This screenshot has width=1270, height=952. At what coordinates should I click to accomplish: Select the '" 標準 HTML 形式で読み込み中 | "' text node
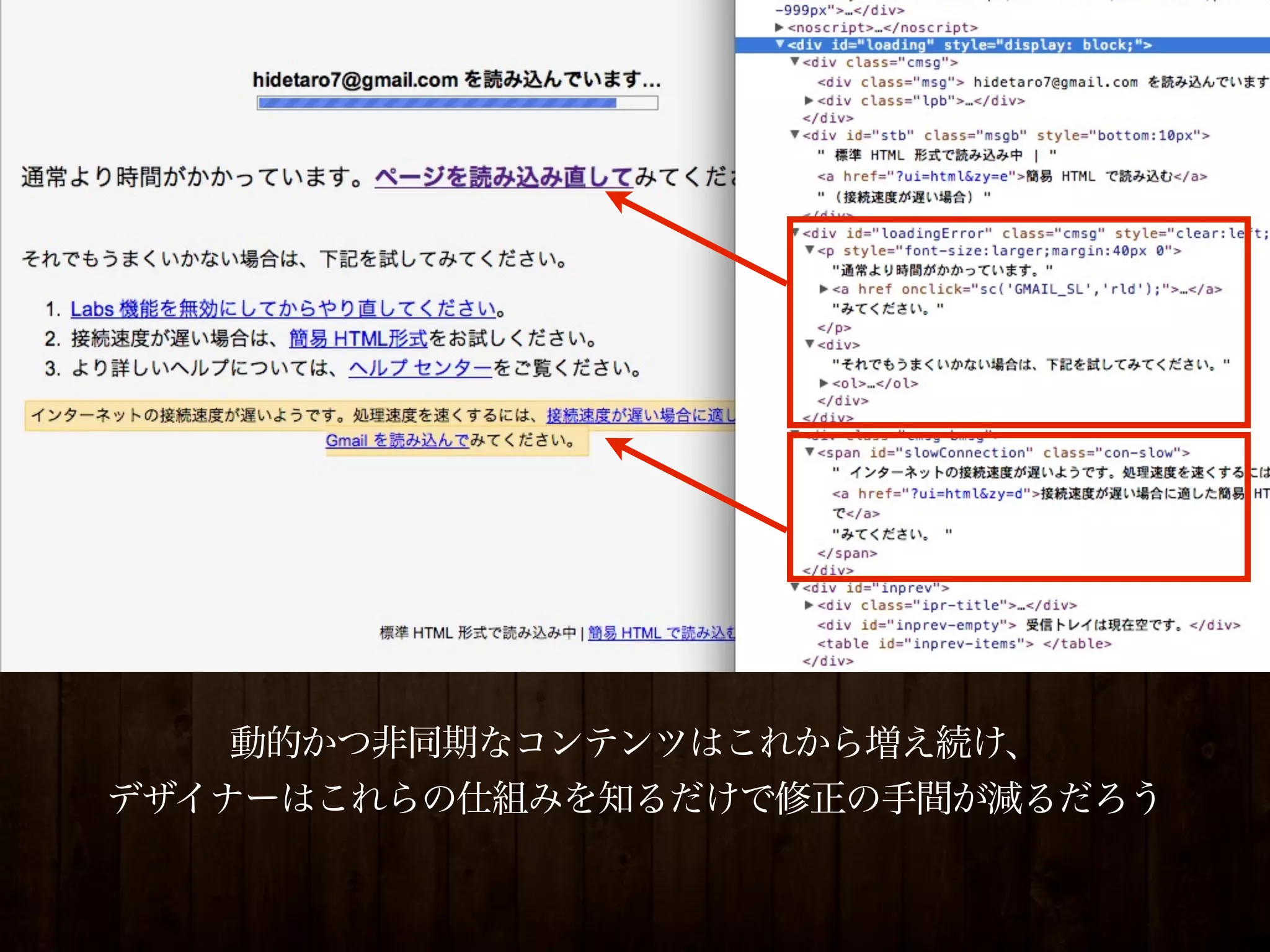[937, 155]
